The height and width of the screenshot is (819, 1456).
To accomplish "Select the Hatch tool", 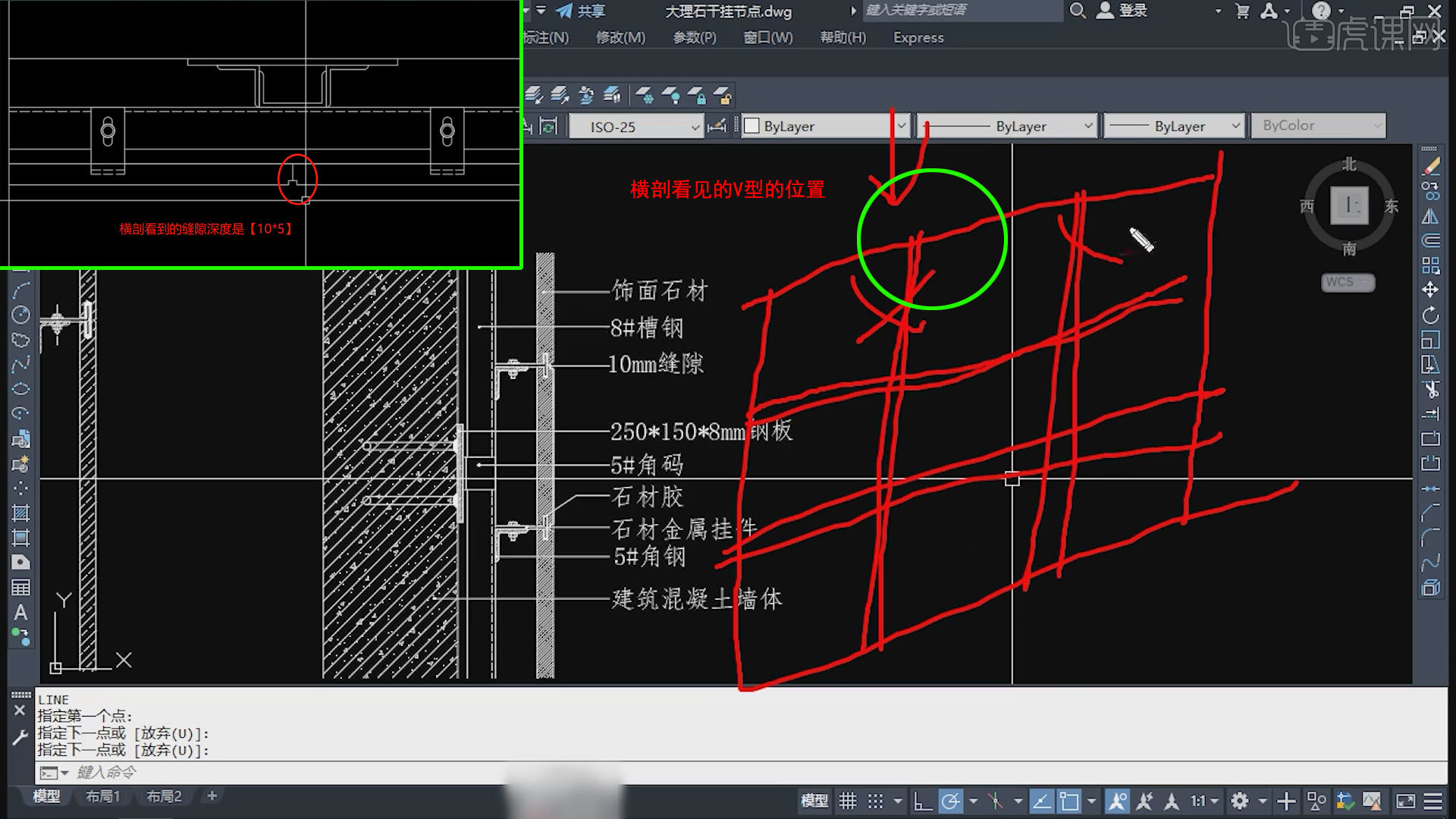I will click(20, 513).
